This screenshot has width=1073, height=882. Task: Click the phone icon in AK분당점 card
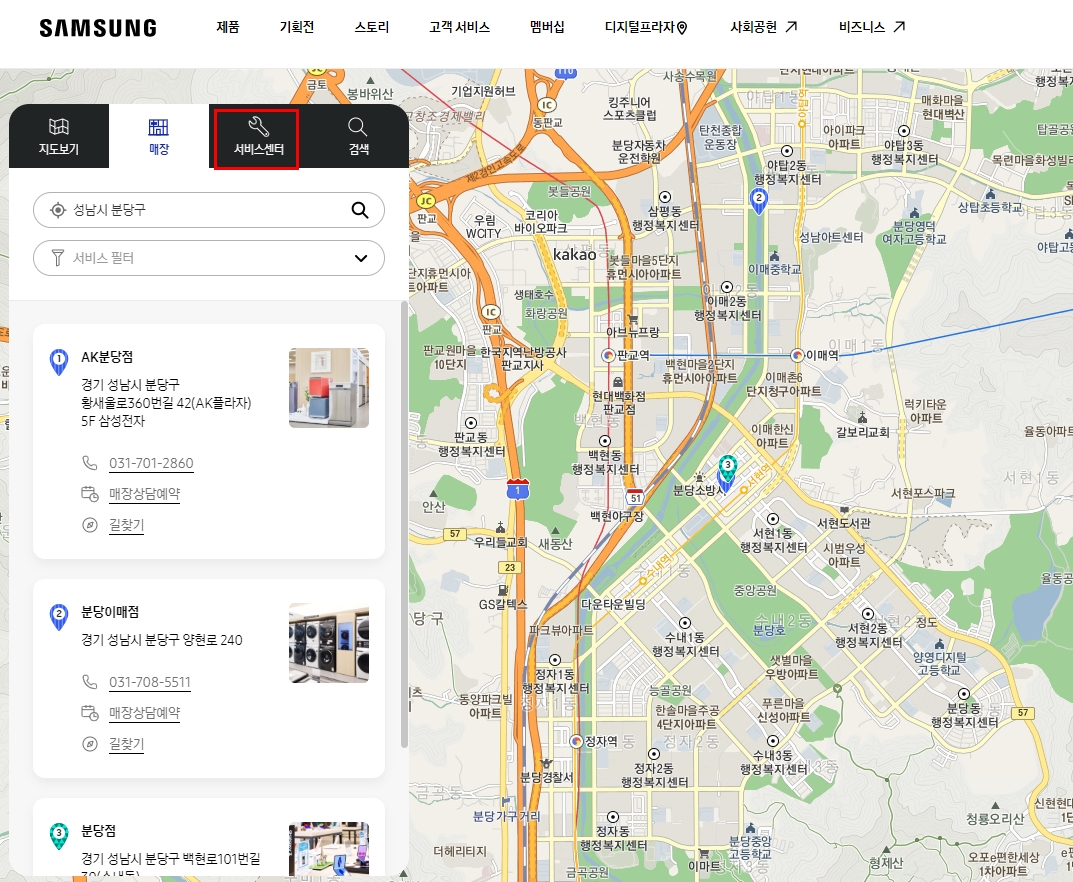pyautogui.click(x=90, y=463)
